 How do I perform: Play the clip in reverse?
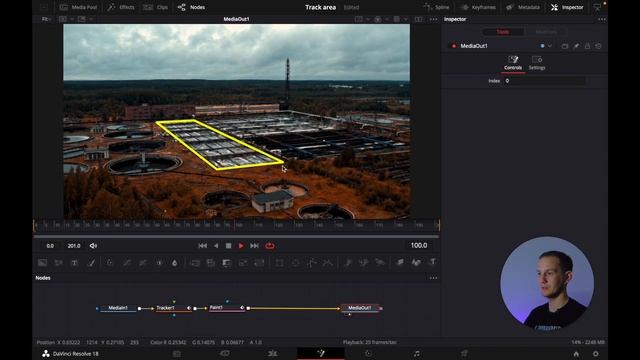[x=216, y=246]
